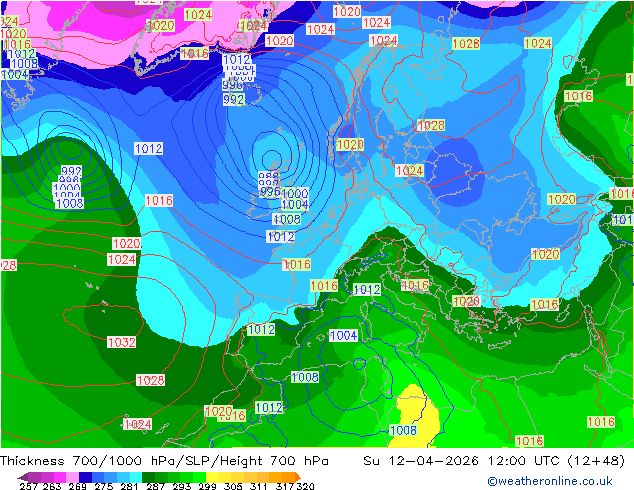Click legend value 275
Image resolution: width=634 pixels, height=490 pixels.
pos(104,486)
